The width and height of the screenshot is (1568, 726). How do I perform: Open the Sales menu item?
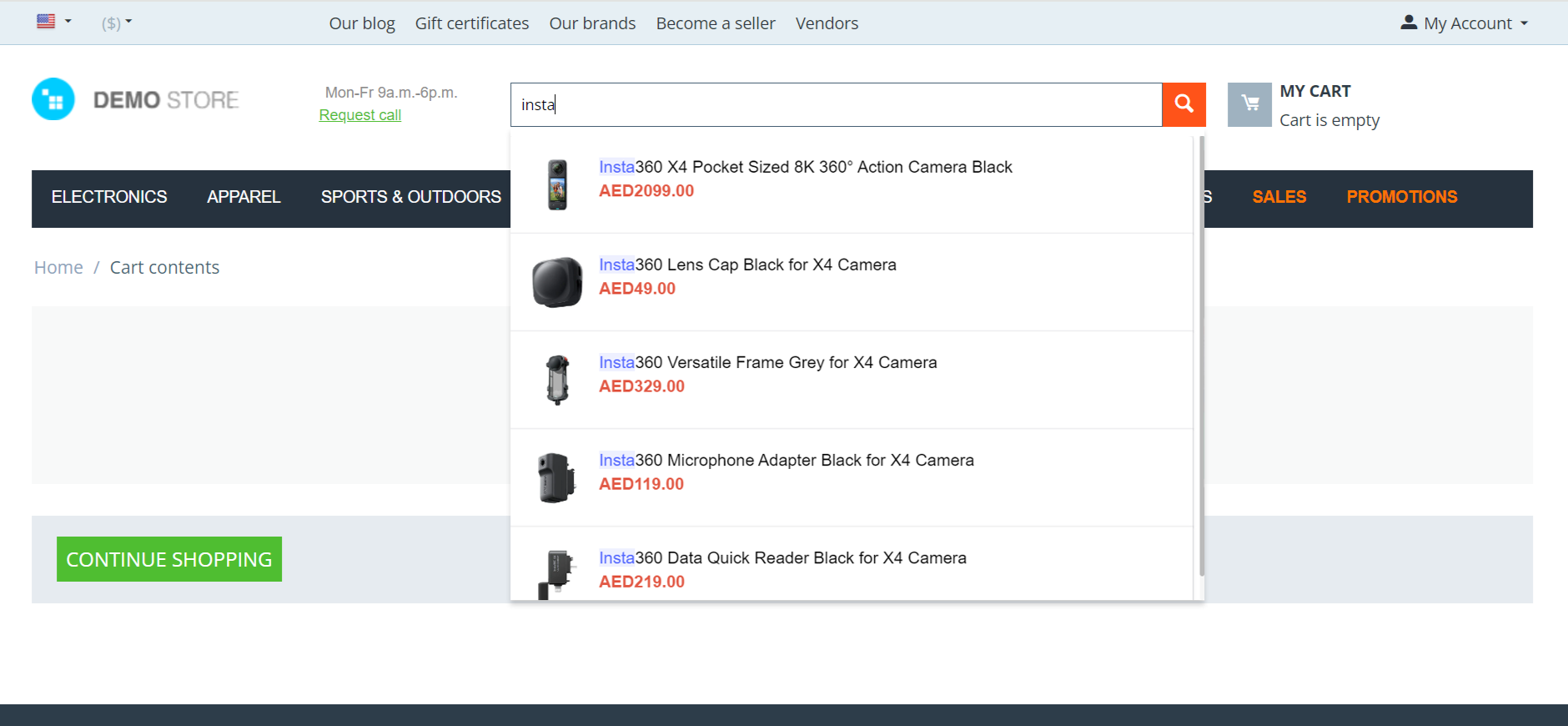point(1279,197)
